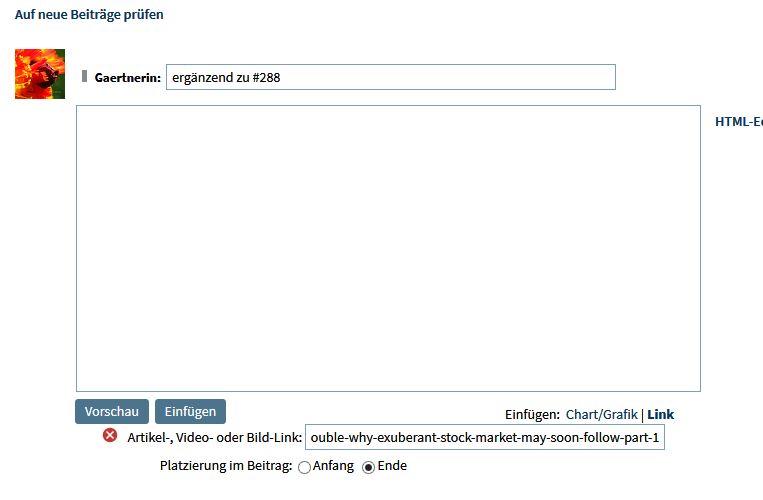
Task: Focus the subject field 'ergänzend zu #288'
Action: pyautogui.click(x=390, y=77)
